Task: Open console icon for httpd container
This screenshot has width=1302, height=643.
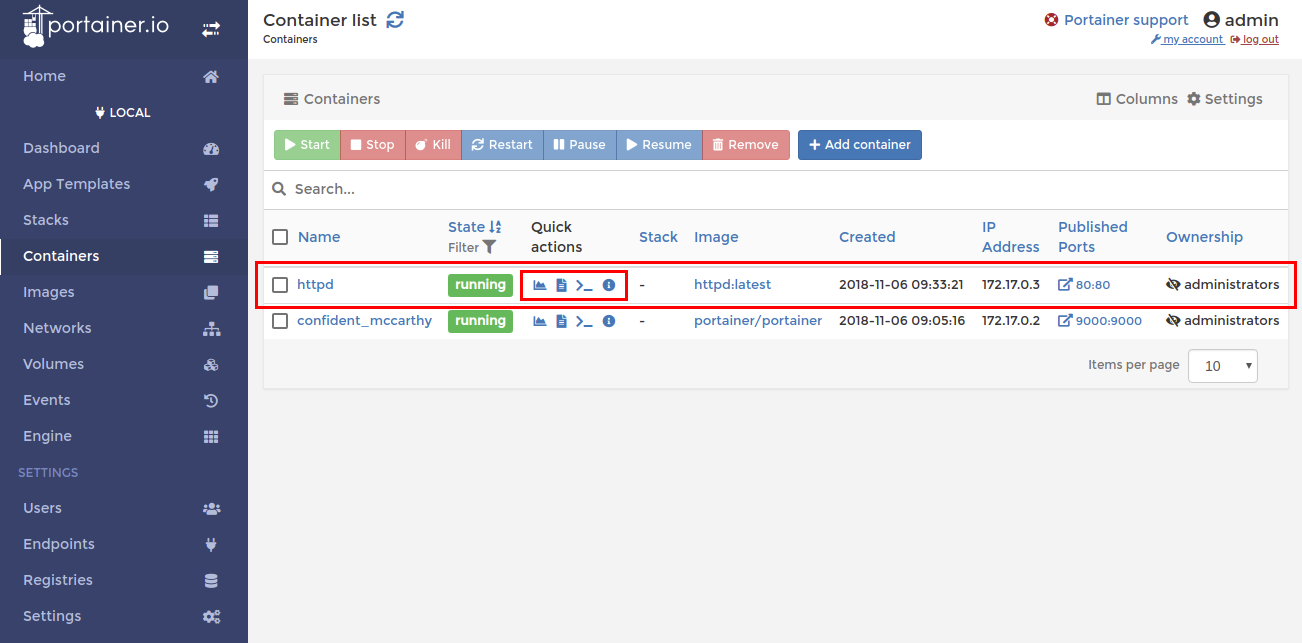Action: point(584,285)
